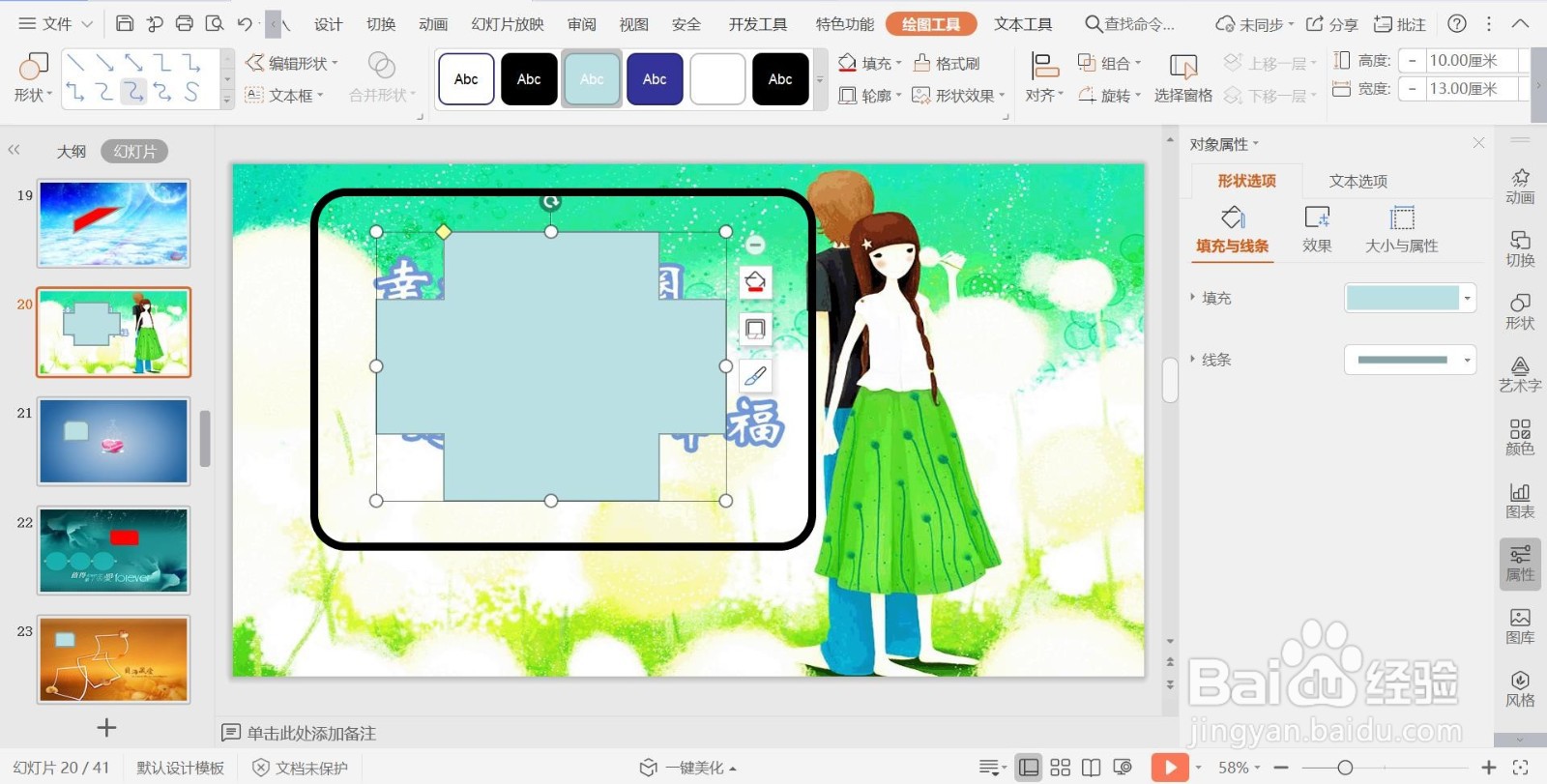
Task: Click the 文档未保护 document protection button
Action: click(300, 768)
